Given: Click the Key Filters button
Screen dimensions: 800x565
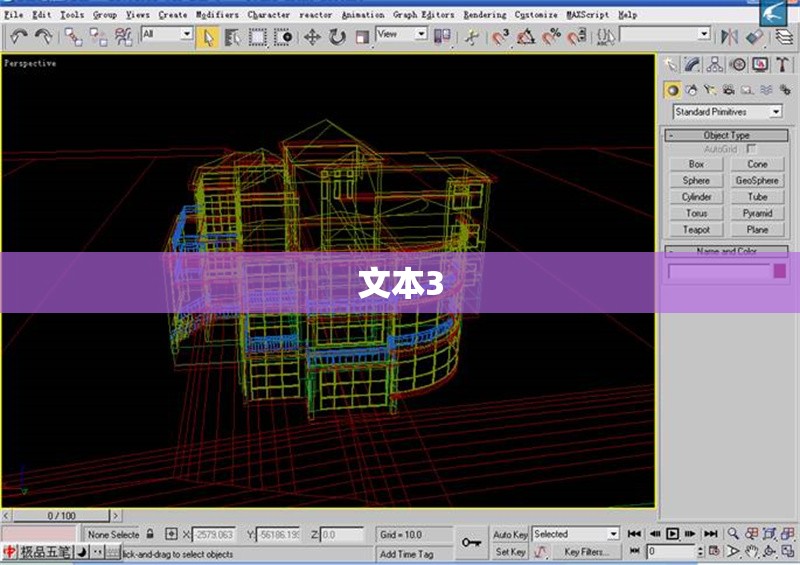Looking at the screenshot, I should click(586, 552).
